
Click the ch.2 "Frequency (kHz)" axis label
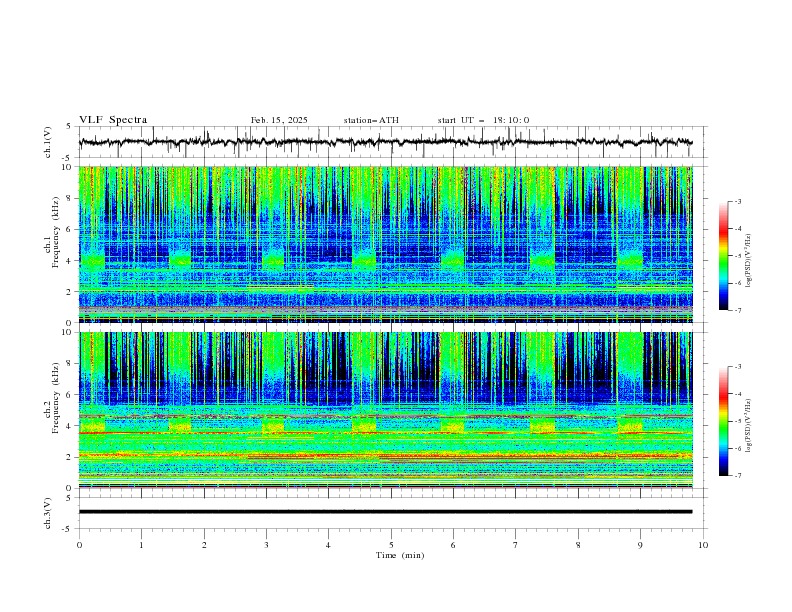(56, 398)
